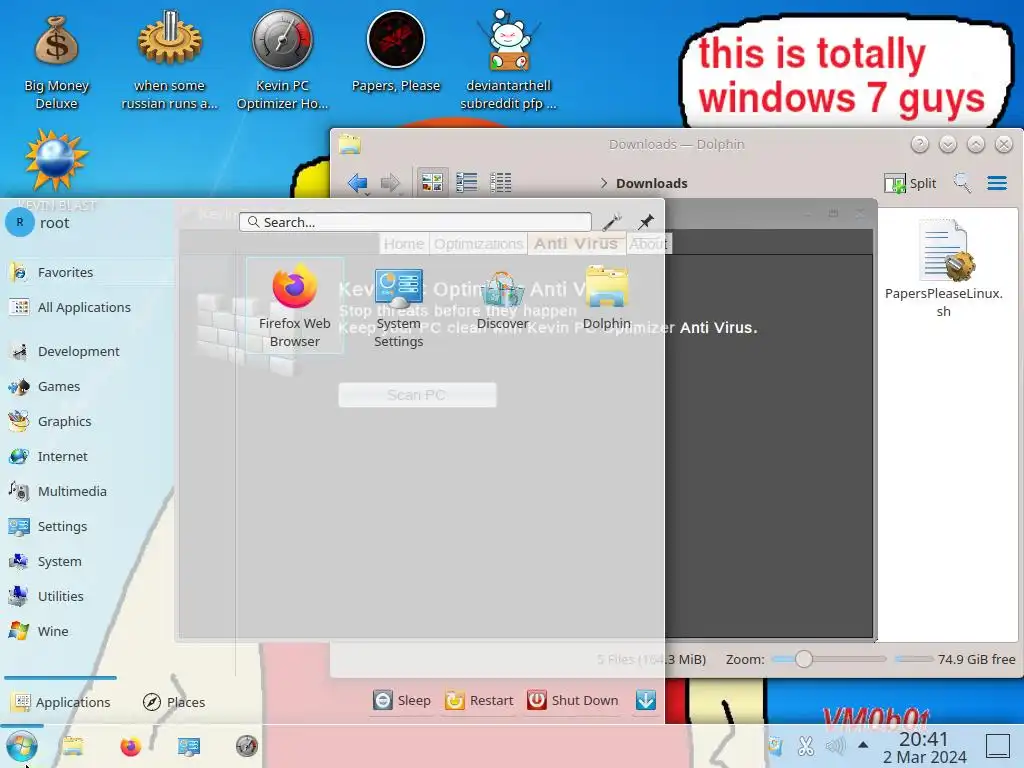Select Favorites category in launcher
The image size is (1024, 768).
88,272
